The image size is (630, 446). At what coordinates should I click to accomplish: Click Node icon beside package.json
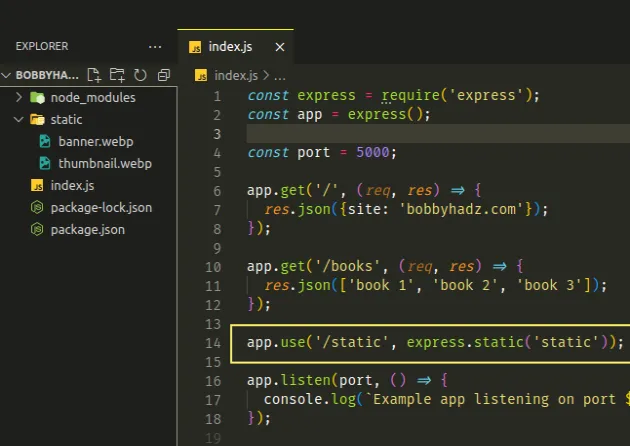37,230
